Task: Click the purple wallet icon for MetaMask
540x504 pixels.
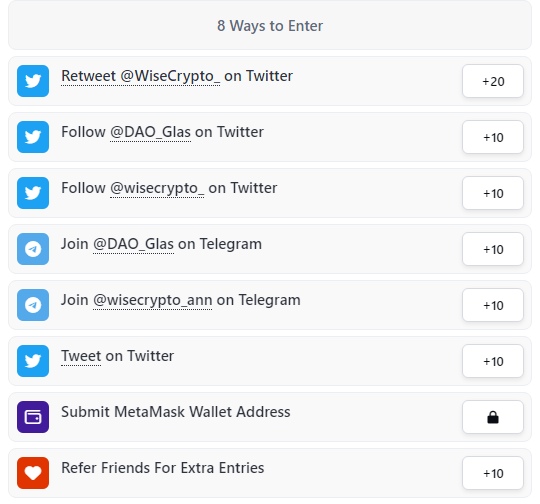Action: [33, 417]
